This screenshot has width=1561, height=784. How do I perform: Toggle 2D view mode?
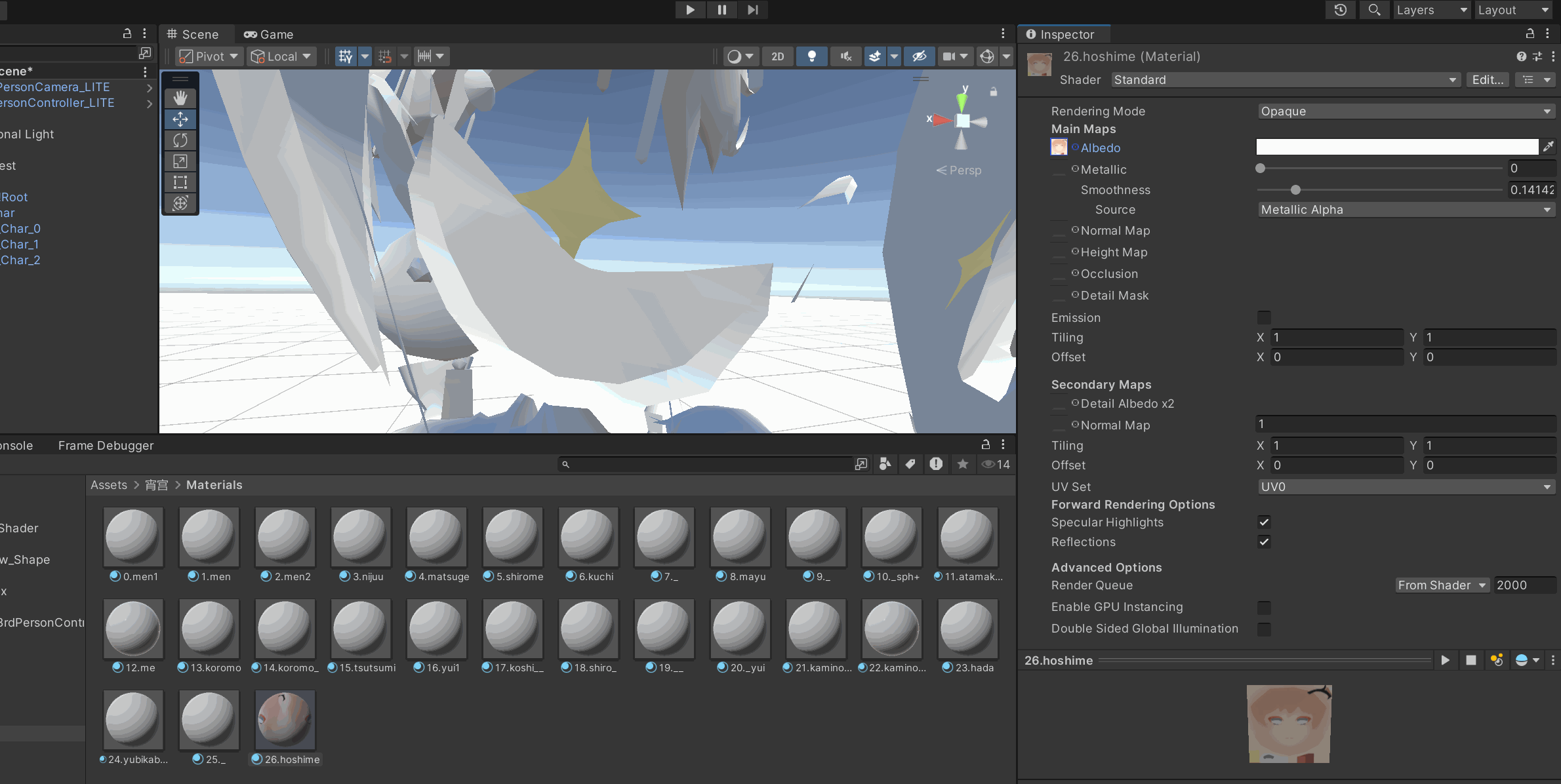pyautogui.click(x=778, y=56)
